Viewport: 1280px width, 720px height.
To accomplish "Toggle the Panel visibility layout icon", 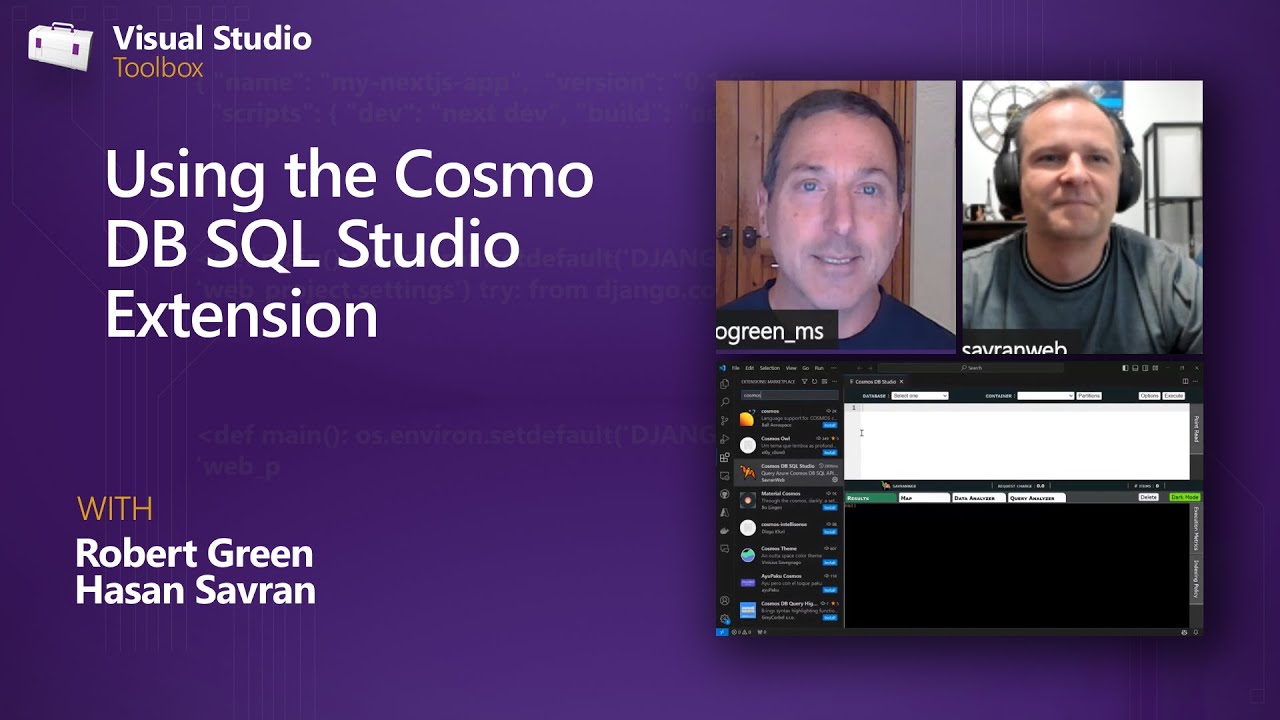I will point(1133,368).
